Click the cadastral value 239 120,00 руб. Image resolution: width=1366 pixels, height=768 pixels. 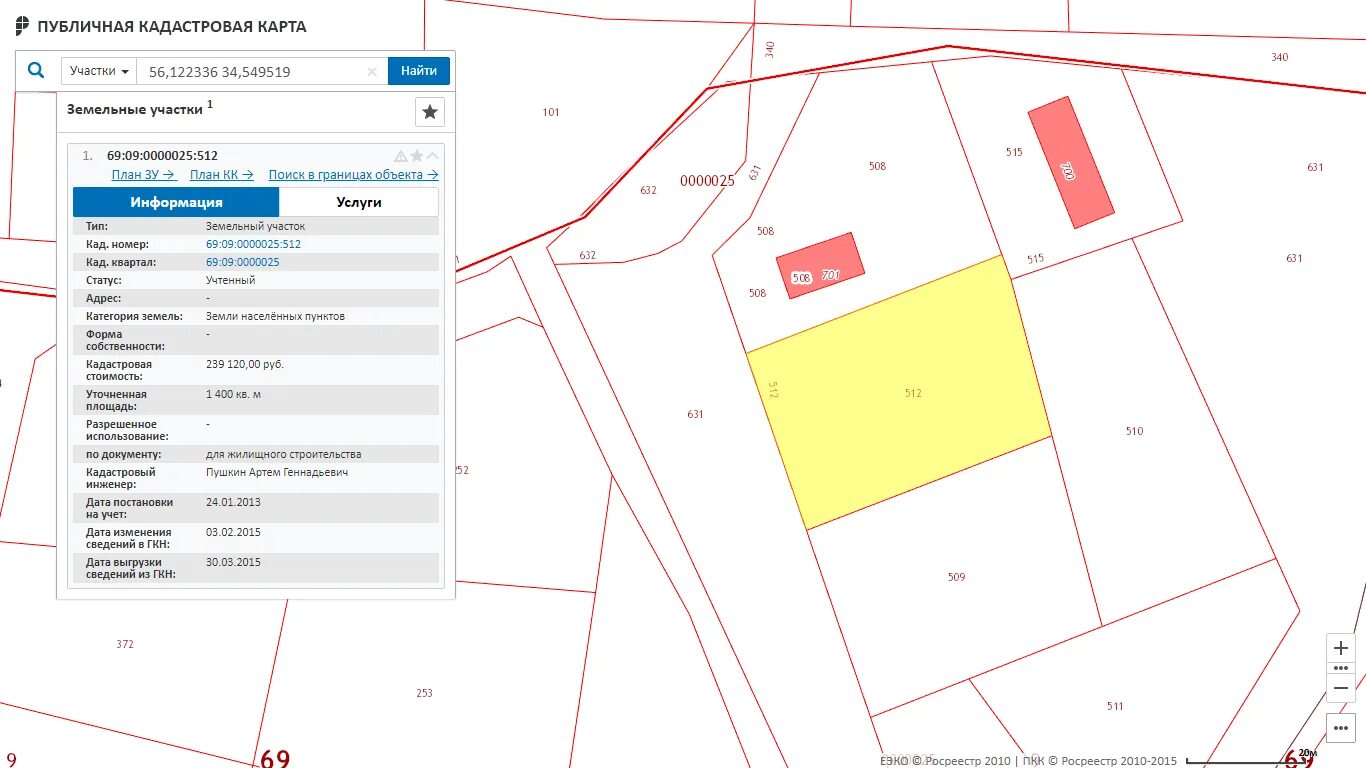pyautogui.click(x=245, y=364)
